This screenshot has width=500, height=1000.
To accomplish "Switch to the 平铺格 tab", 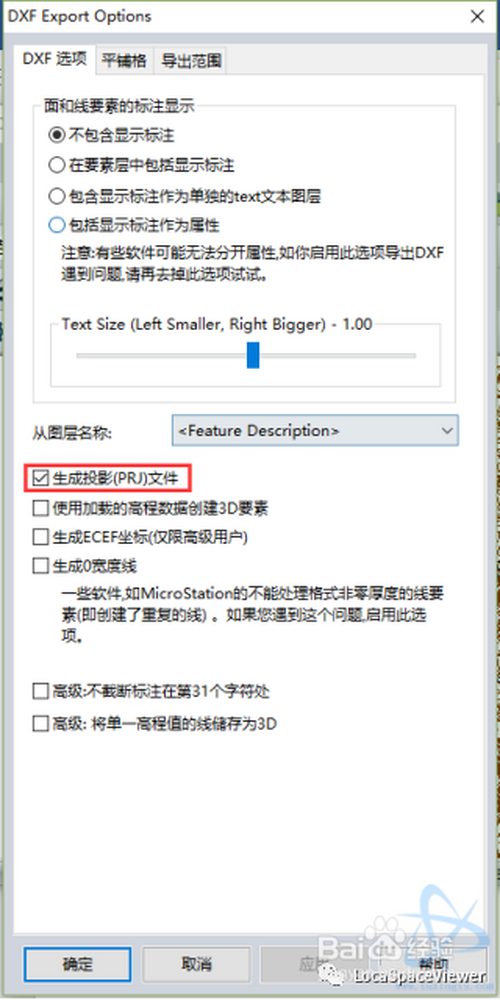I will pos(125,61).
